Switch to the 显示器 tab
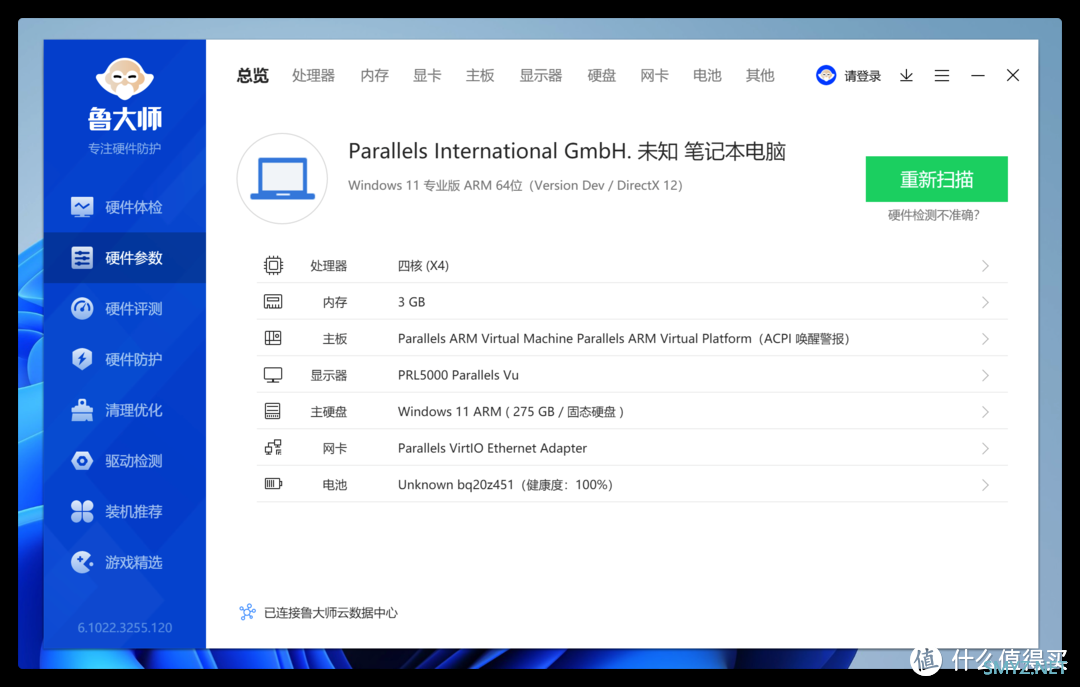This screenshot has width=1080, height=687. click(541, 76)
